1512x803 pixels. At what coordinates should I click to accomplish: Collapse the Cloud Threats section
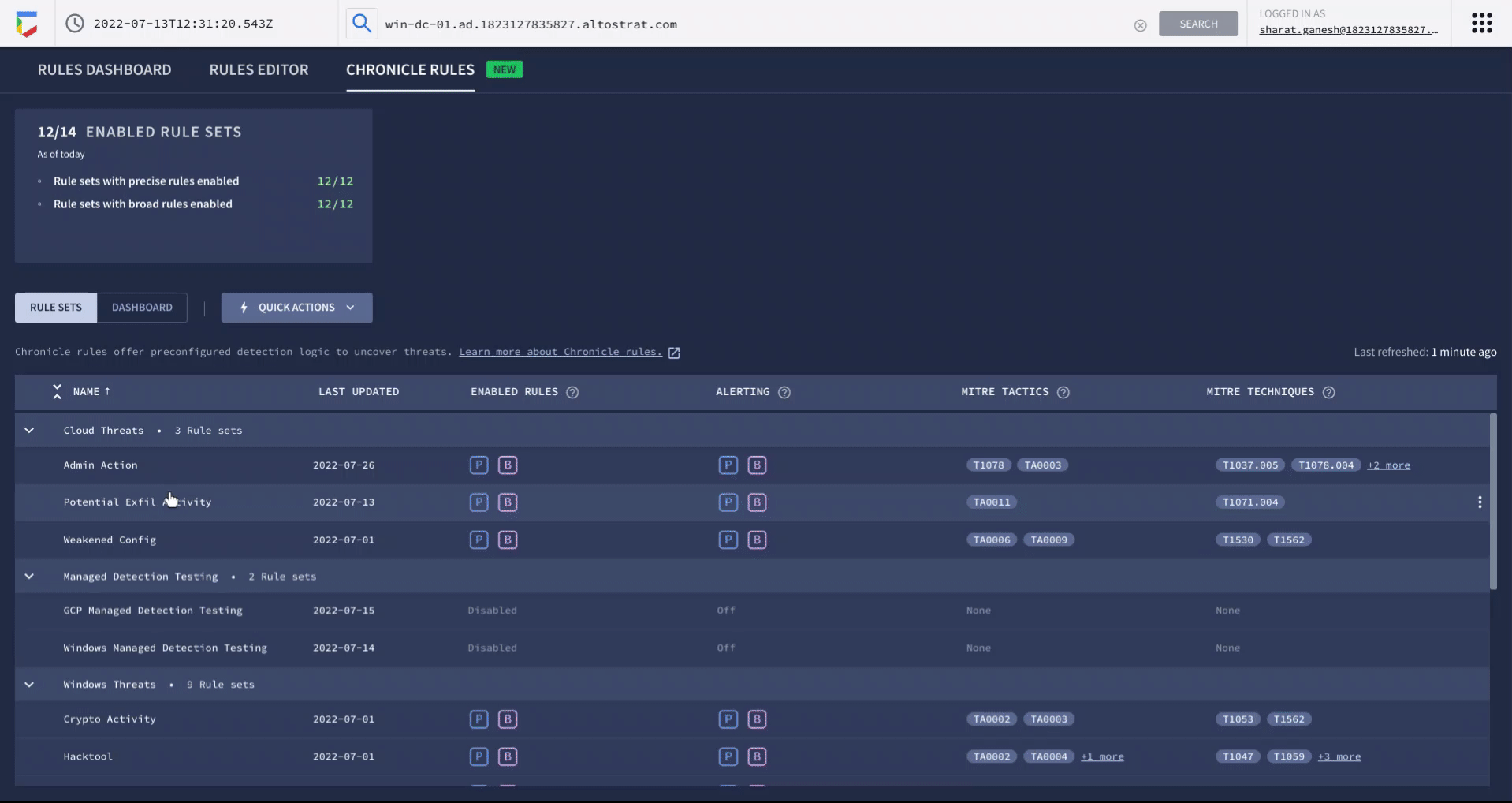pyautogui.click(x=29, y=430)
